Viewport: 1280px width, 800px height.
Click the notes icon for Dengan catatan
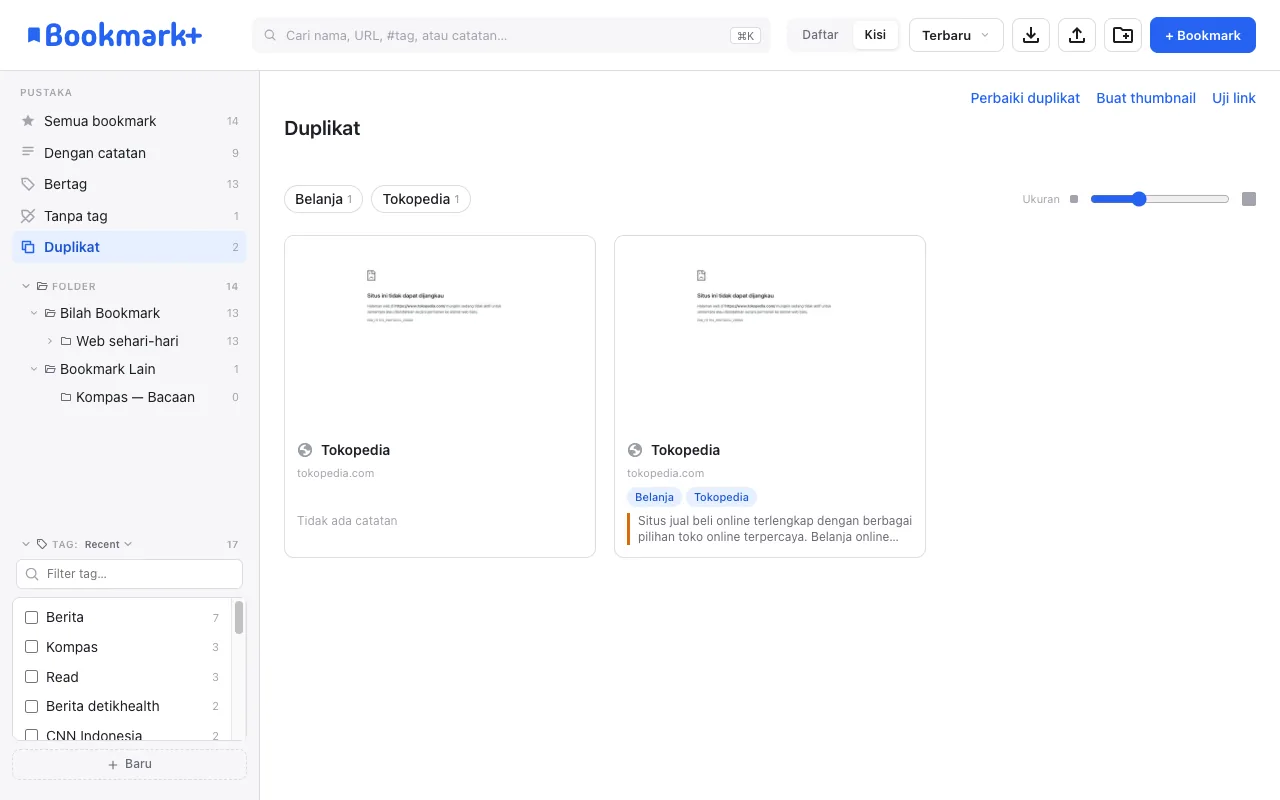click(28, 153)
